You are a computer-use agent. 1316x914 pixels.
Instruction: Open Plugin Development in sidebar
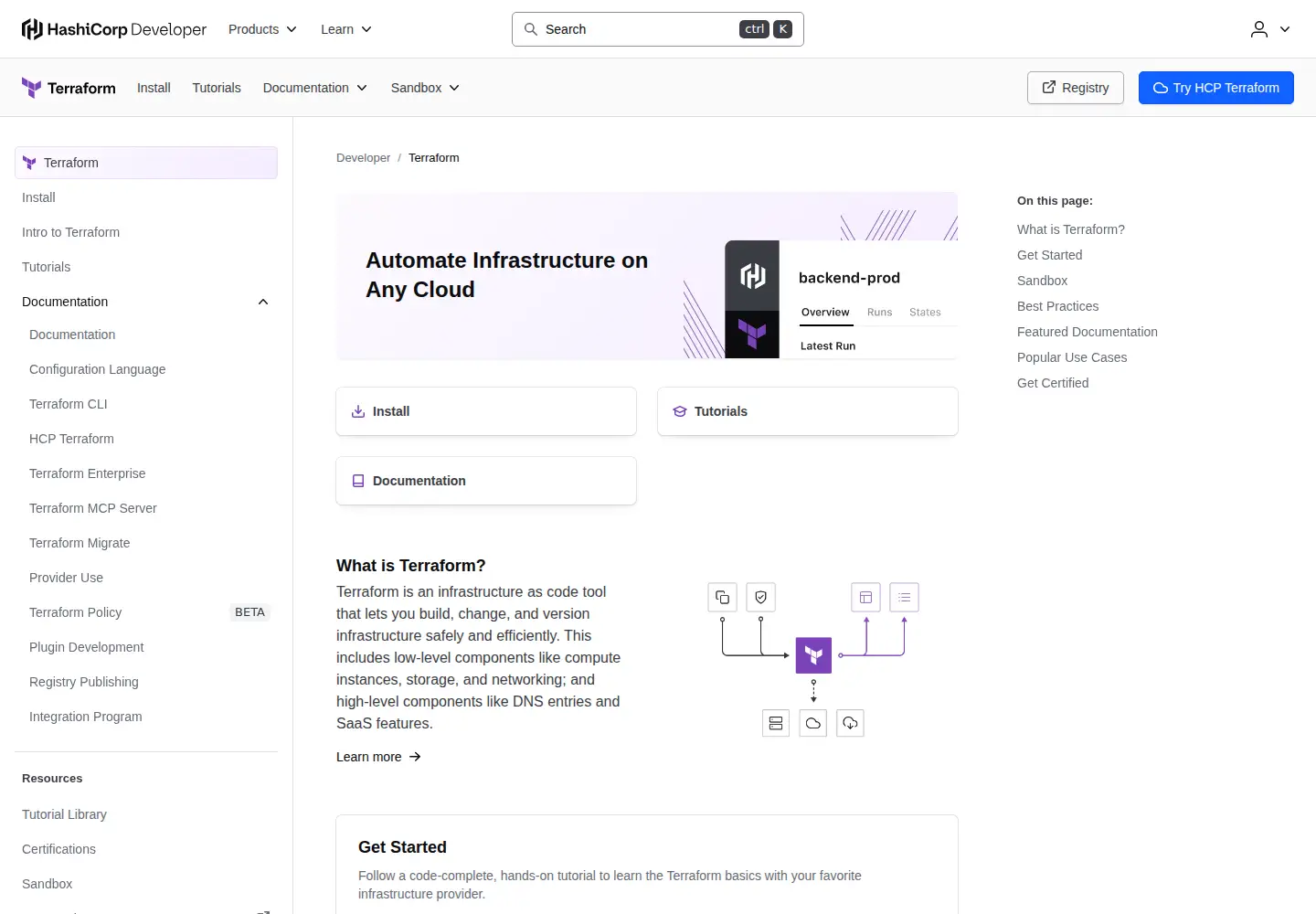[86, 647]
